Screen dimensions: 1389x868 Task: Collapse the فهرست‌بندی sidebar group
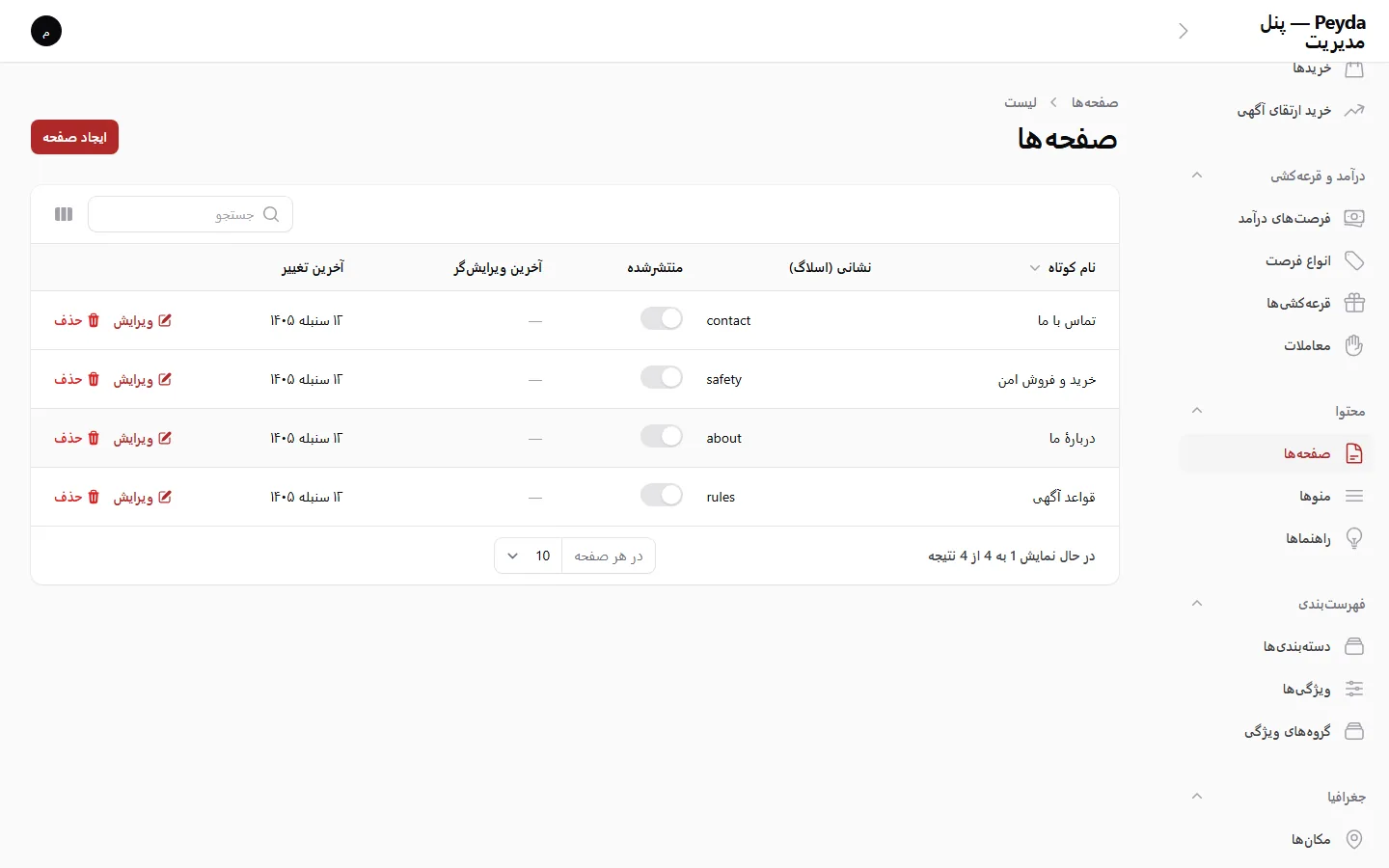pyautogui.click(x=1197, y=604)
